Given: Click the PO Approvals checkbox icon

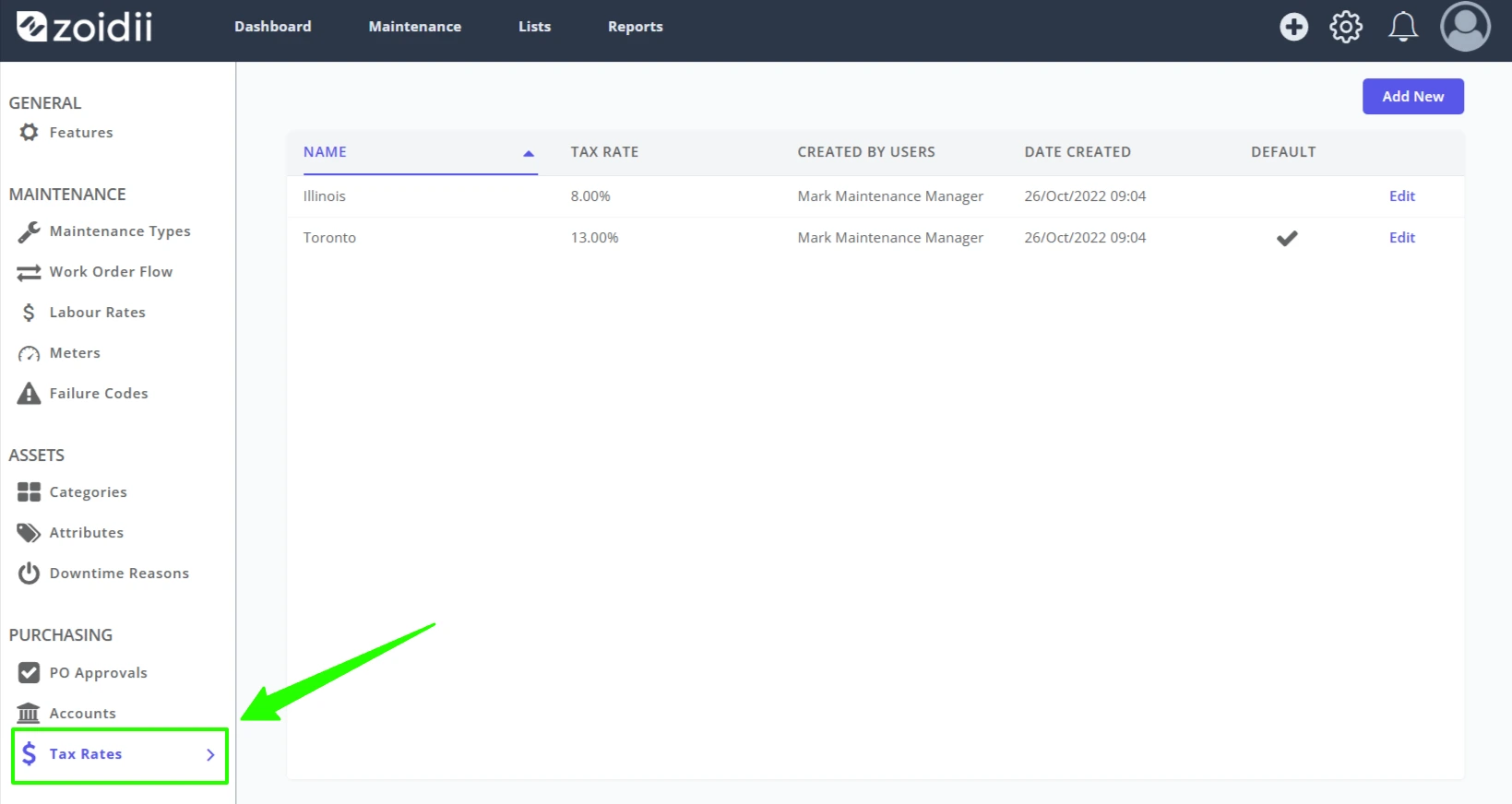Looking at the screenshot, I should tap(29, 673).
